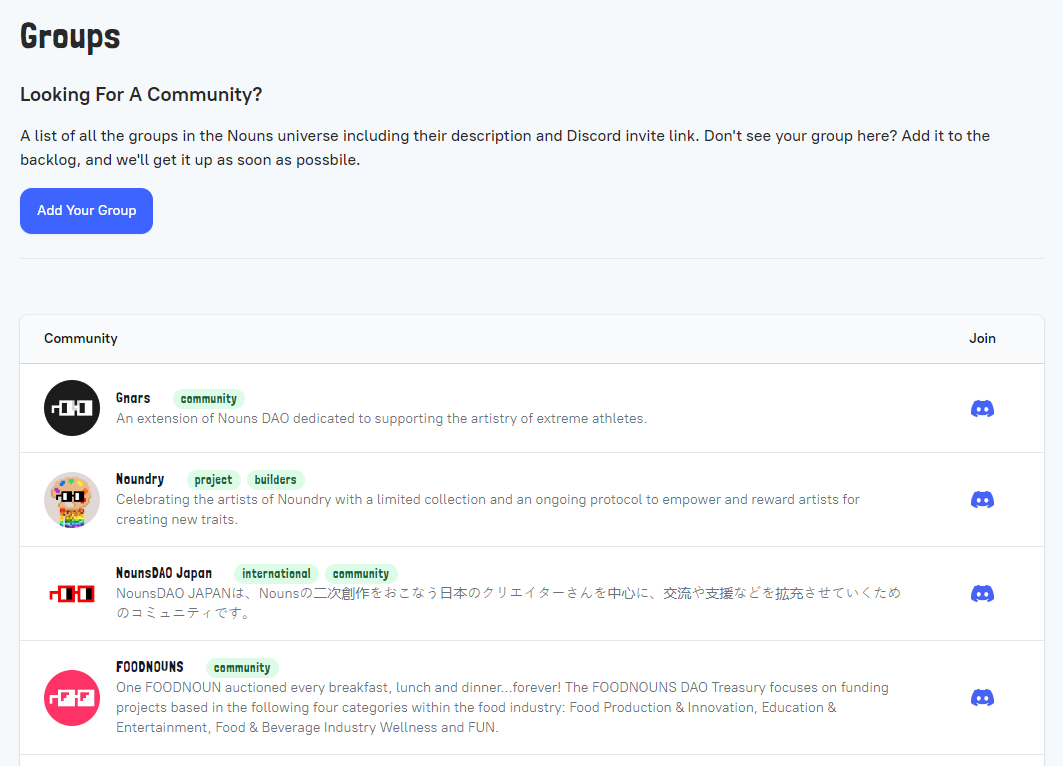Click the FOODNOUNS description about DAO Treasury
This screenshot has width=1063, height=766.
click(x=502, y=707)
